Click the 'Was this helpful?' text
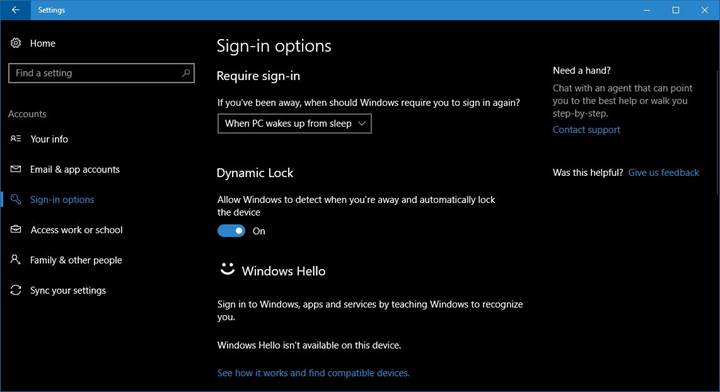This screenshot has height=392, width=720. point(588,173)
